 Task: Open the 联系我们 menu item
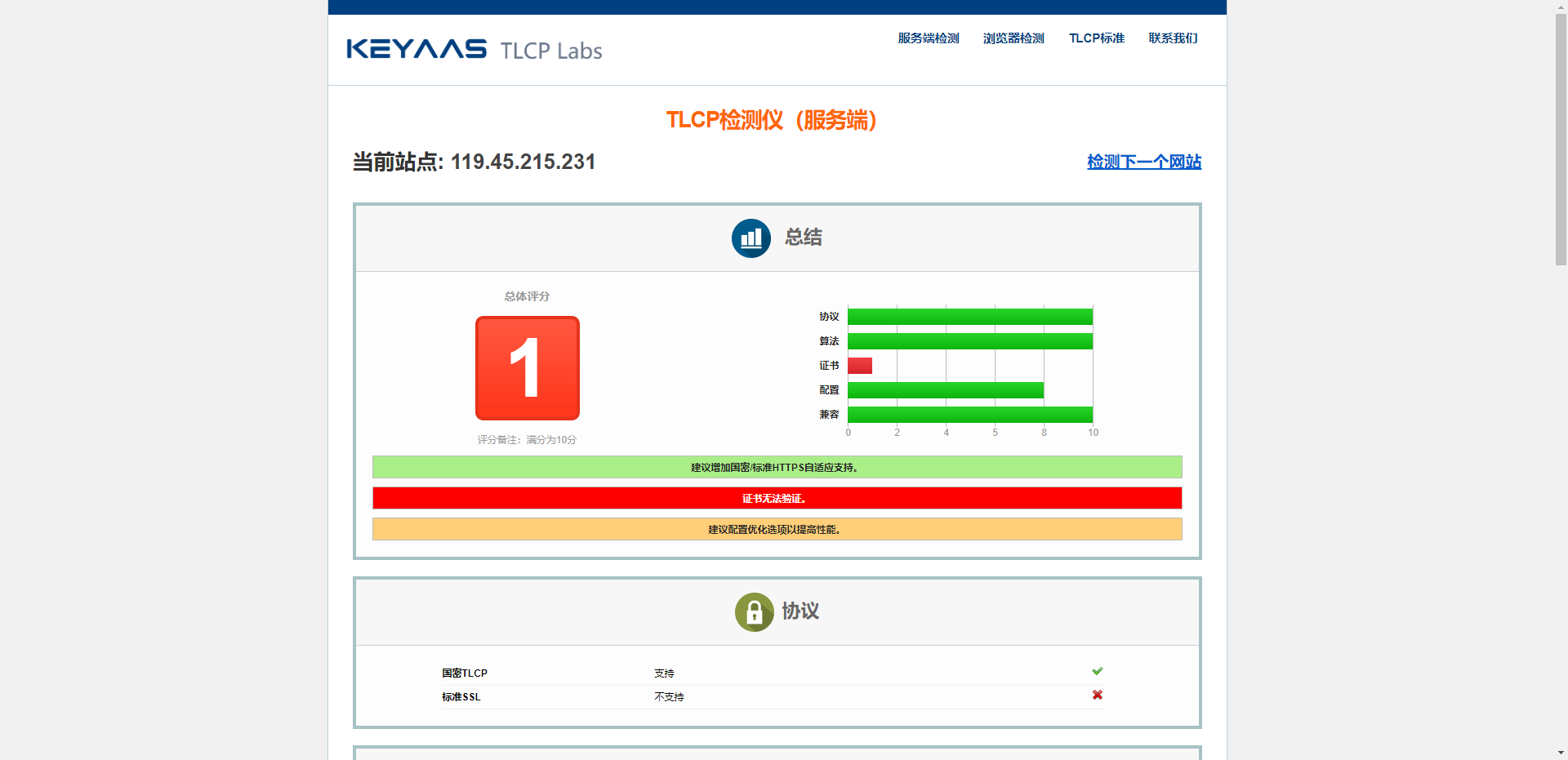tap(1173, 38)
